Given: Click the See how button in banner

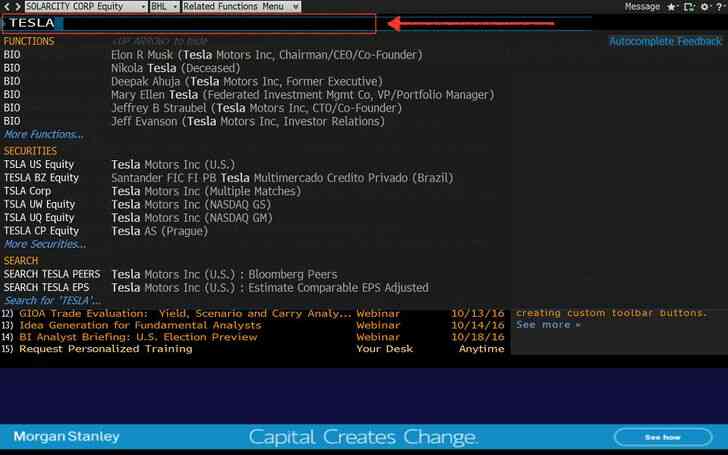Looking at the screenshot, I should pyautogui.click(x=663, y=437).
